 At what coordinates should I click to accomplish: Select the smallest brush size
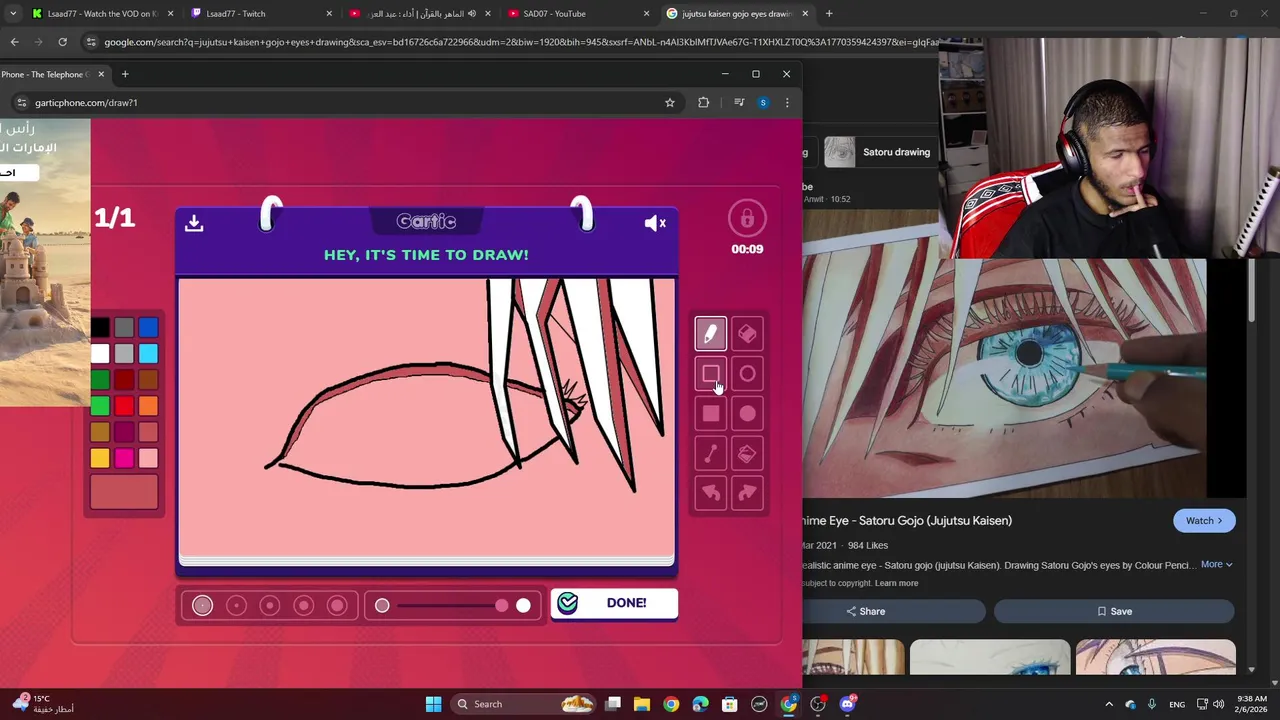click(203, 605)
